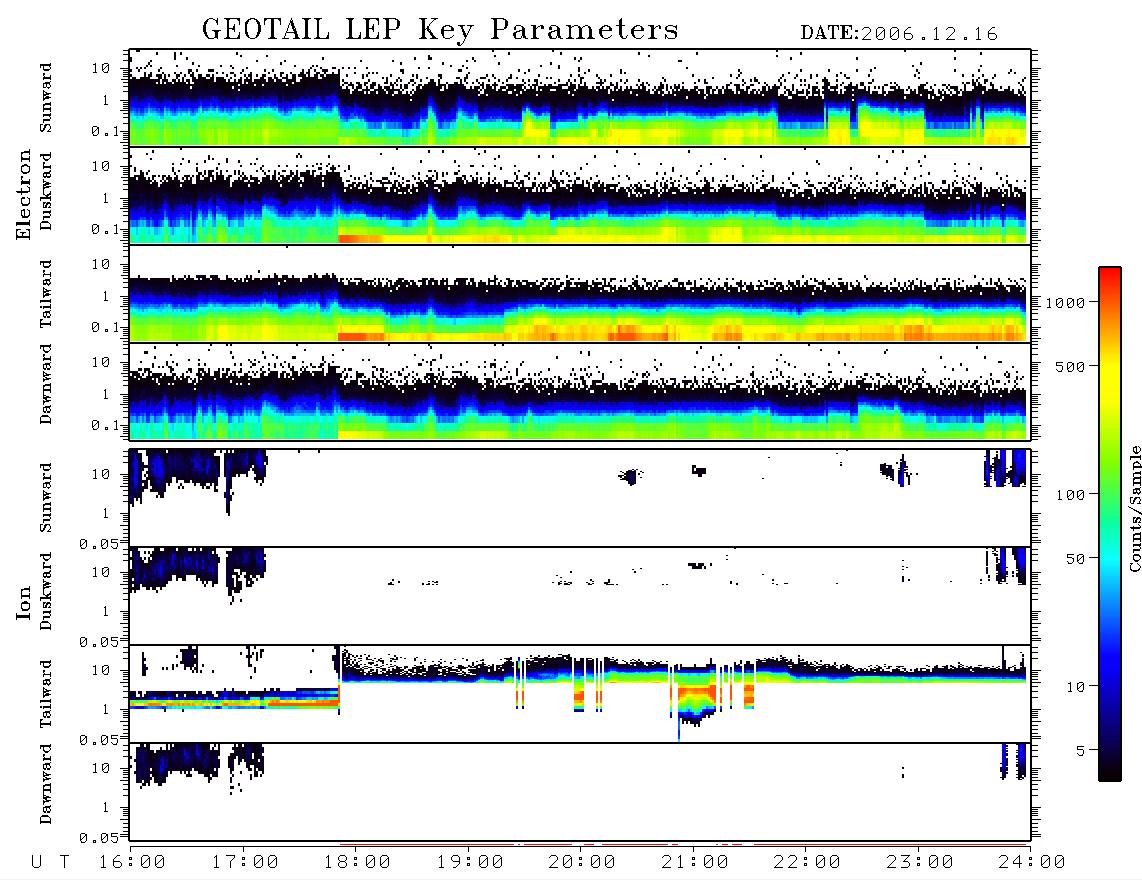
Task: Open the Ion Dawnward spectrogram panel
Action: coord(580,792)
